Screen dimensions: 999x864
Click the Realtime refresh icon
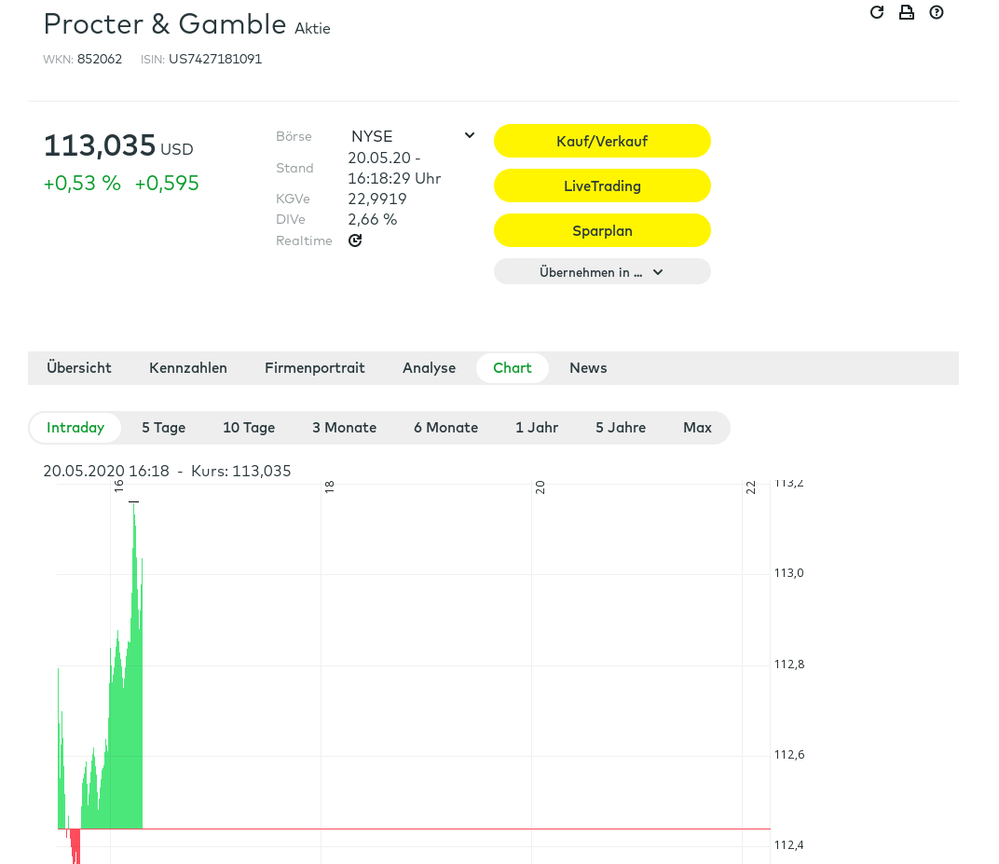click(355, 241)
